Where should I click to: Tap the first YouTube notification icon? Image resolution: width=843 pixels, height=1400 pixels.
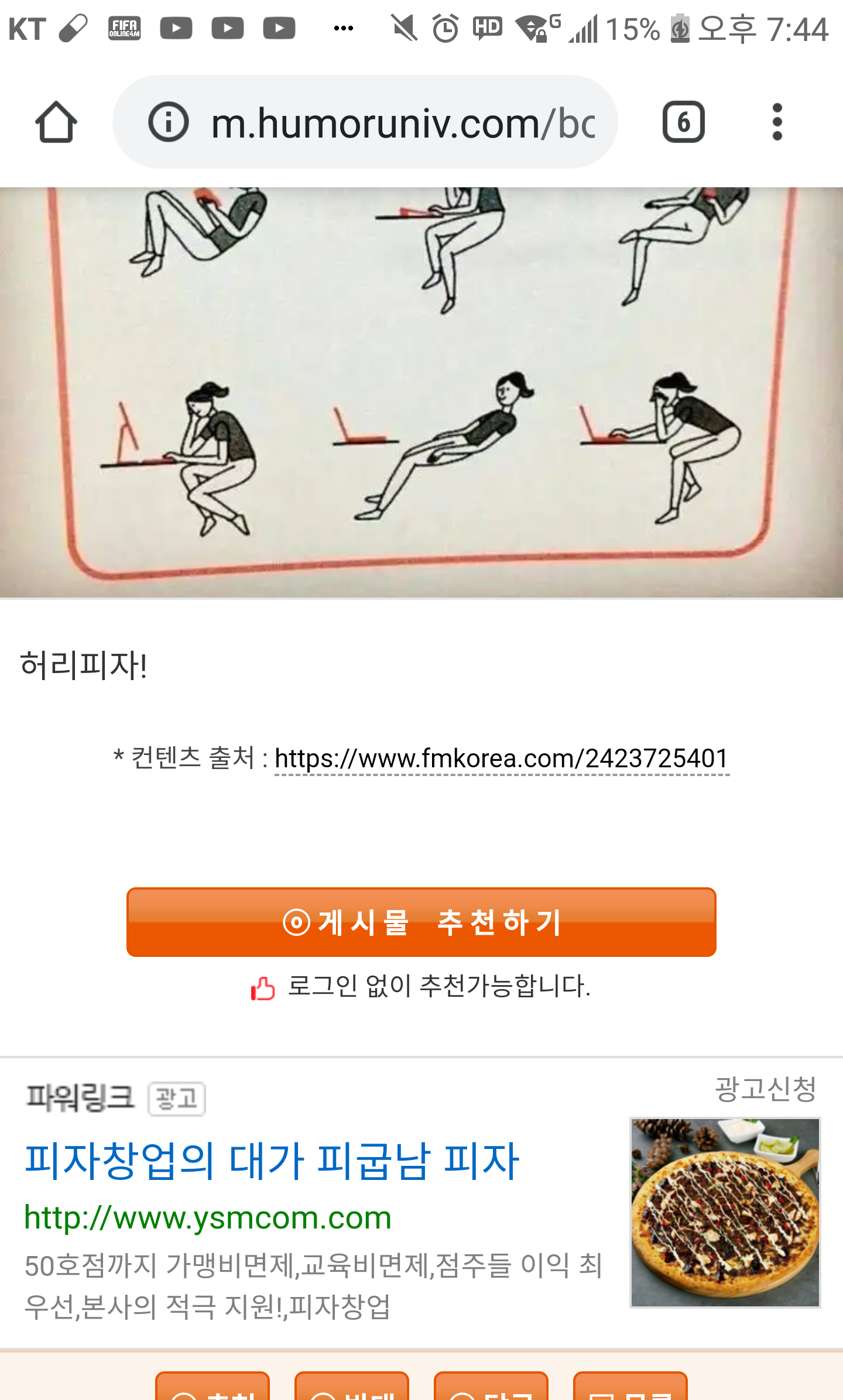(176, 28)
